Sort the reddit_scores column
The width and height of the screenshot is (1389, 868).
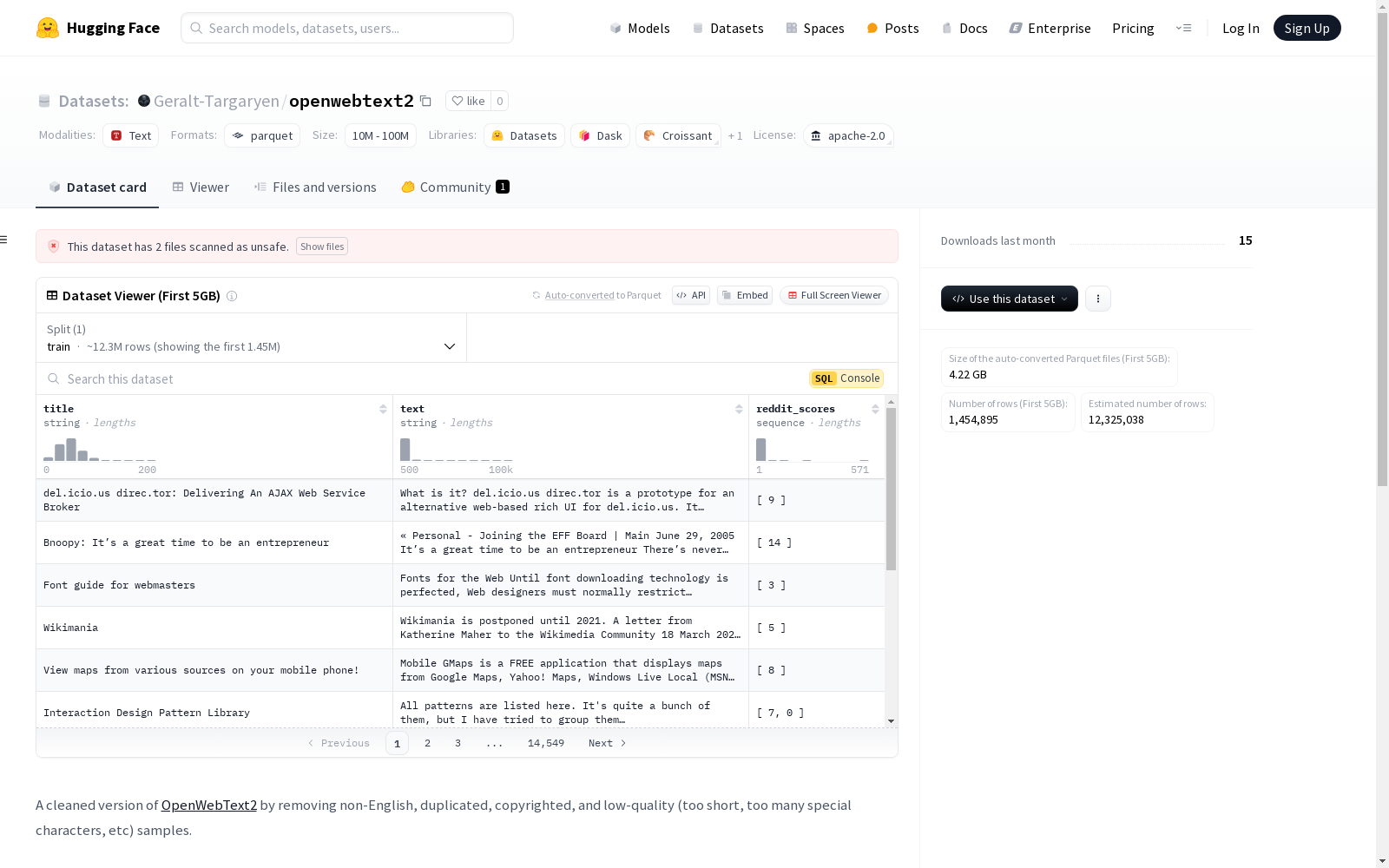(x=875, y=409)
